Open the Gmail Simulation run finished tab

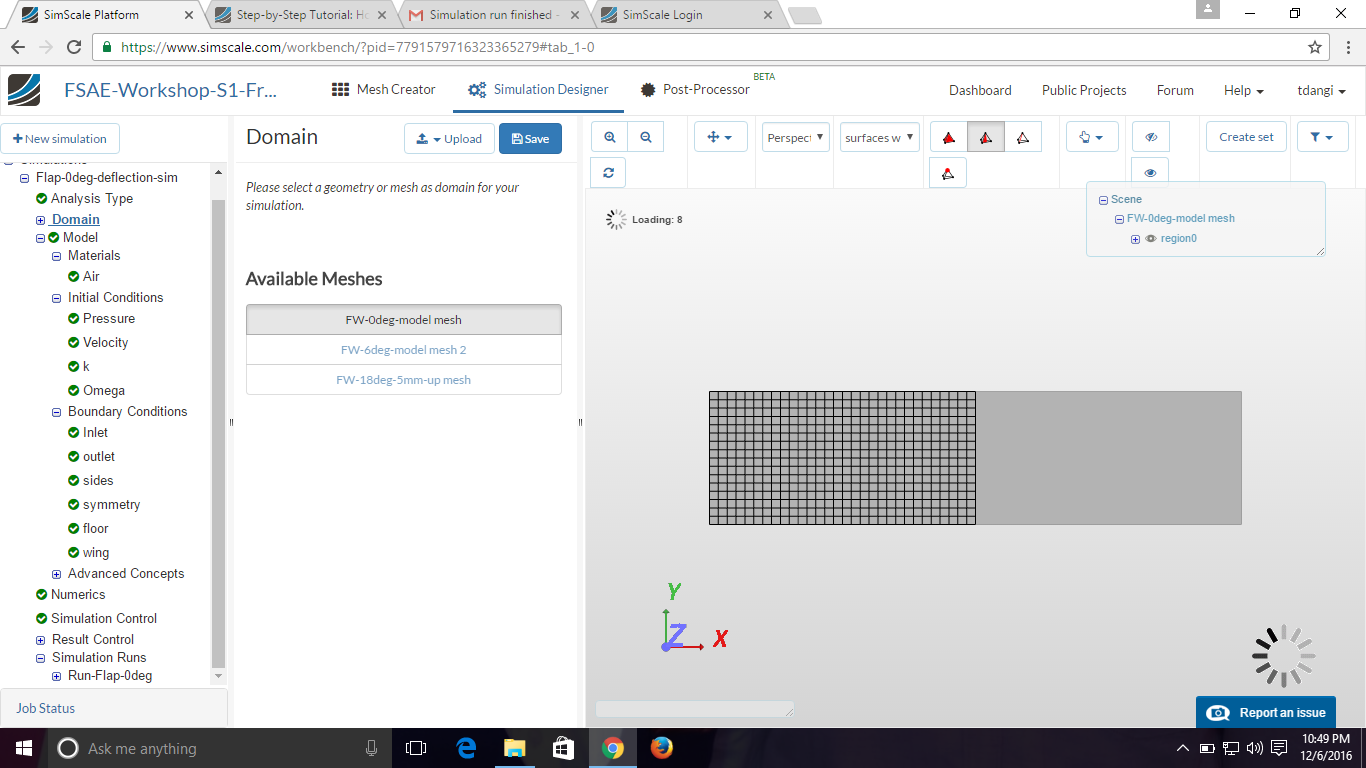pyautogui.click(x=494, y=15)
